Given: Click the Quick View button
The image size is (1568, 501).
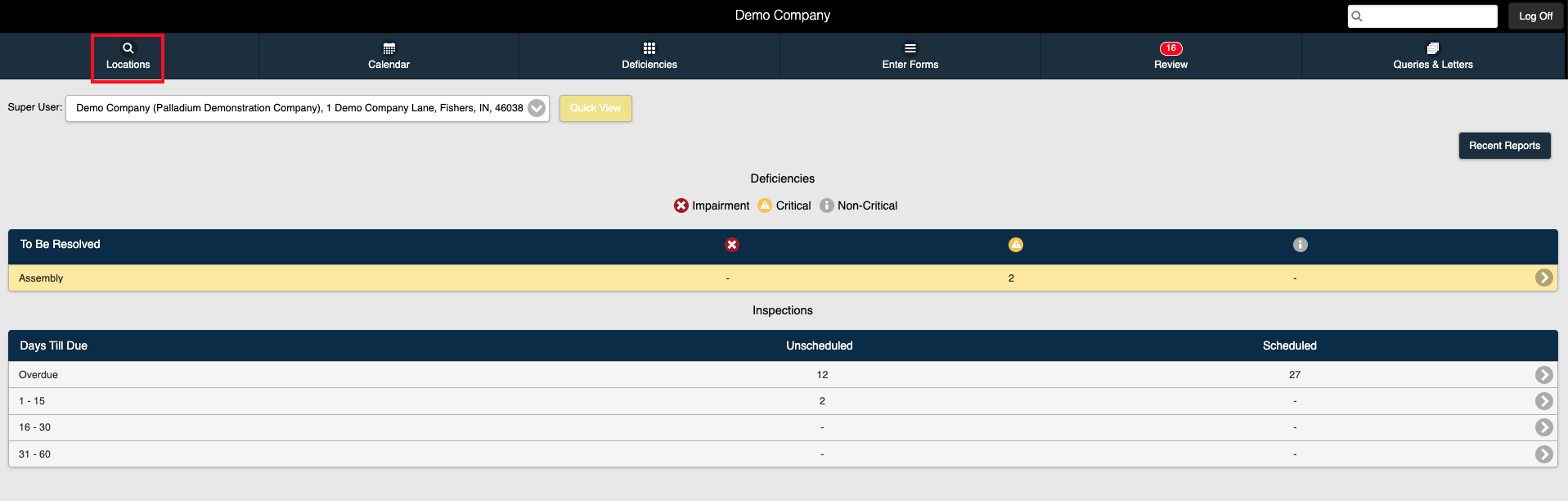Looking at the screenshot, I should [595, 108].
